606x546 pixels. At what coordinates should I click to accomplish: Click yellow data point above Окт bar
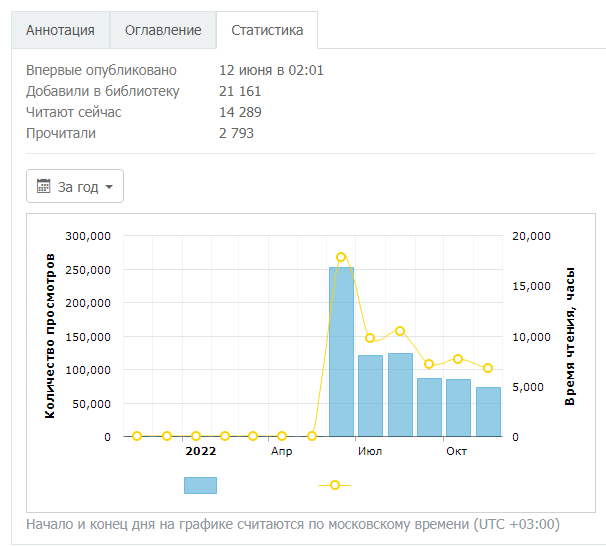(458, 359)
